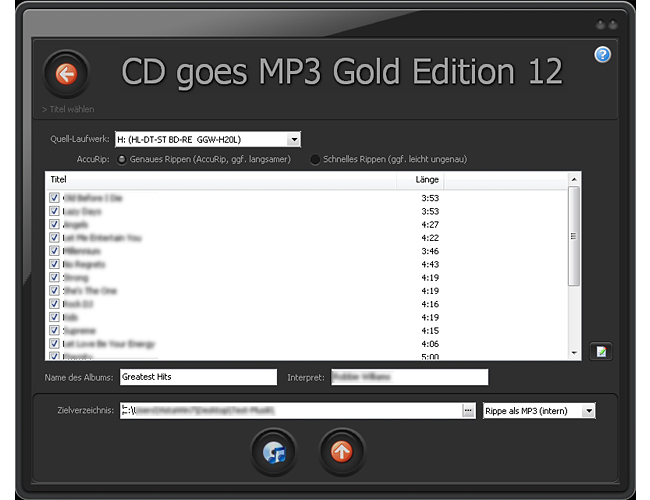
Task: Open the Rippe als MP3 format dropdown
Action: [x=588, y=411]
